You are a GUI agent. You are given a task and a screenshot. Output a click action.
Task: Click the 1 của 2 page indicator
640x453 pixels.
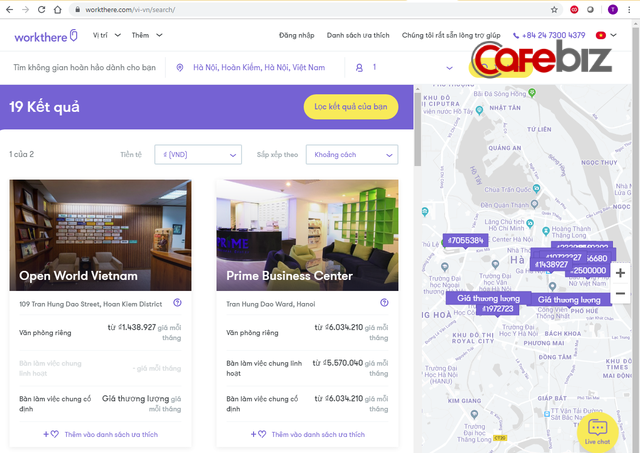(x=22, y=154)
